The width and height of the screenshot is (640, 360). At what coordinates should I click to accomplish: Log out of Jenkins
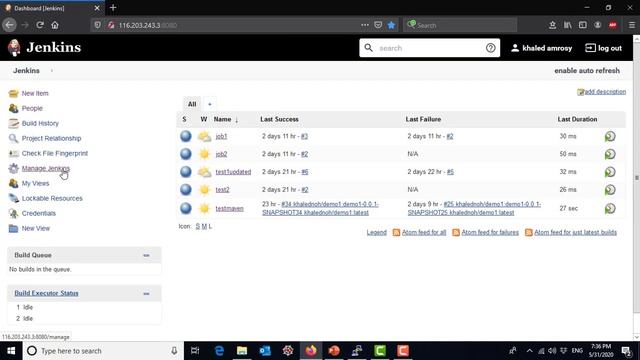pos(603,48)
